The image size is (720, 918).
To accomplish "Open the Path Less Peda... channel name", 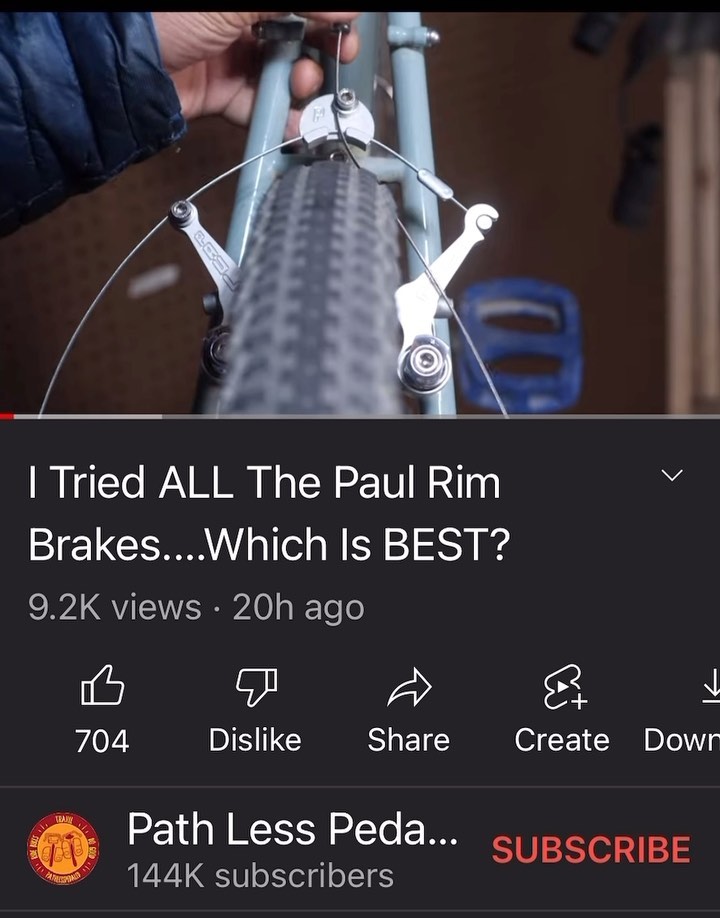I will click(293, 829).
